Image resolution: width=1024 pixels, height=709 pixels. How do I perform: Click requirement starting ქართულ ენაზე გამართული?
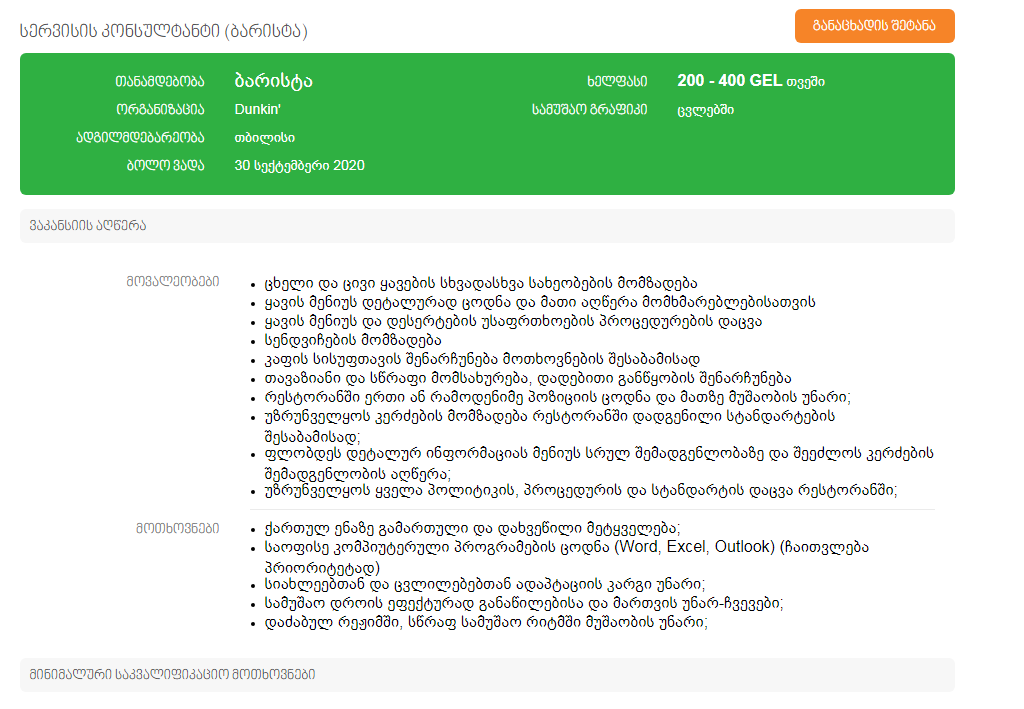[472, 528]
